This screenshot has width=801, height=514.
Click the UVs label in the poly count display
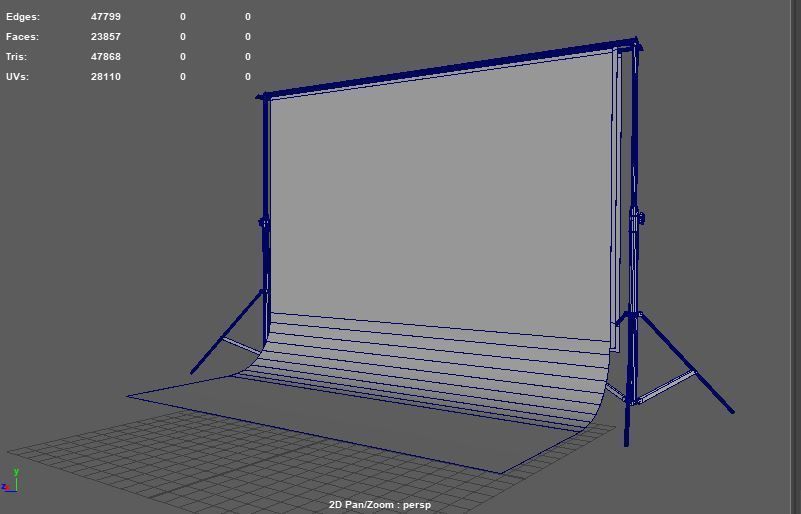pos(17,77)
